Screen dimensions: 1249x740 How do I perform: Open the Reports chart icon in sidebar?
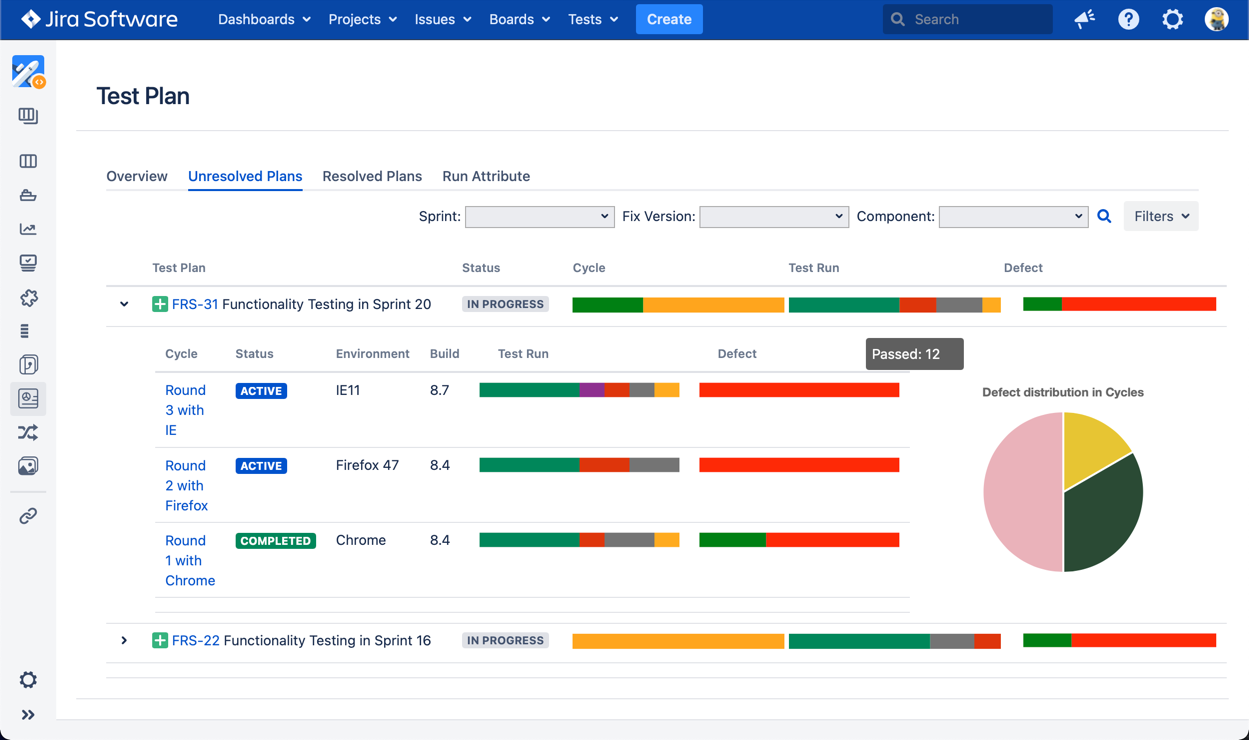pos(28,229)
